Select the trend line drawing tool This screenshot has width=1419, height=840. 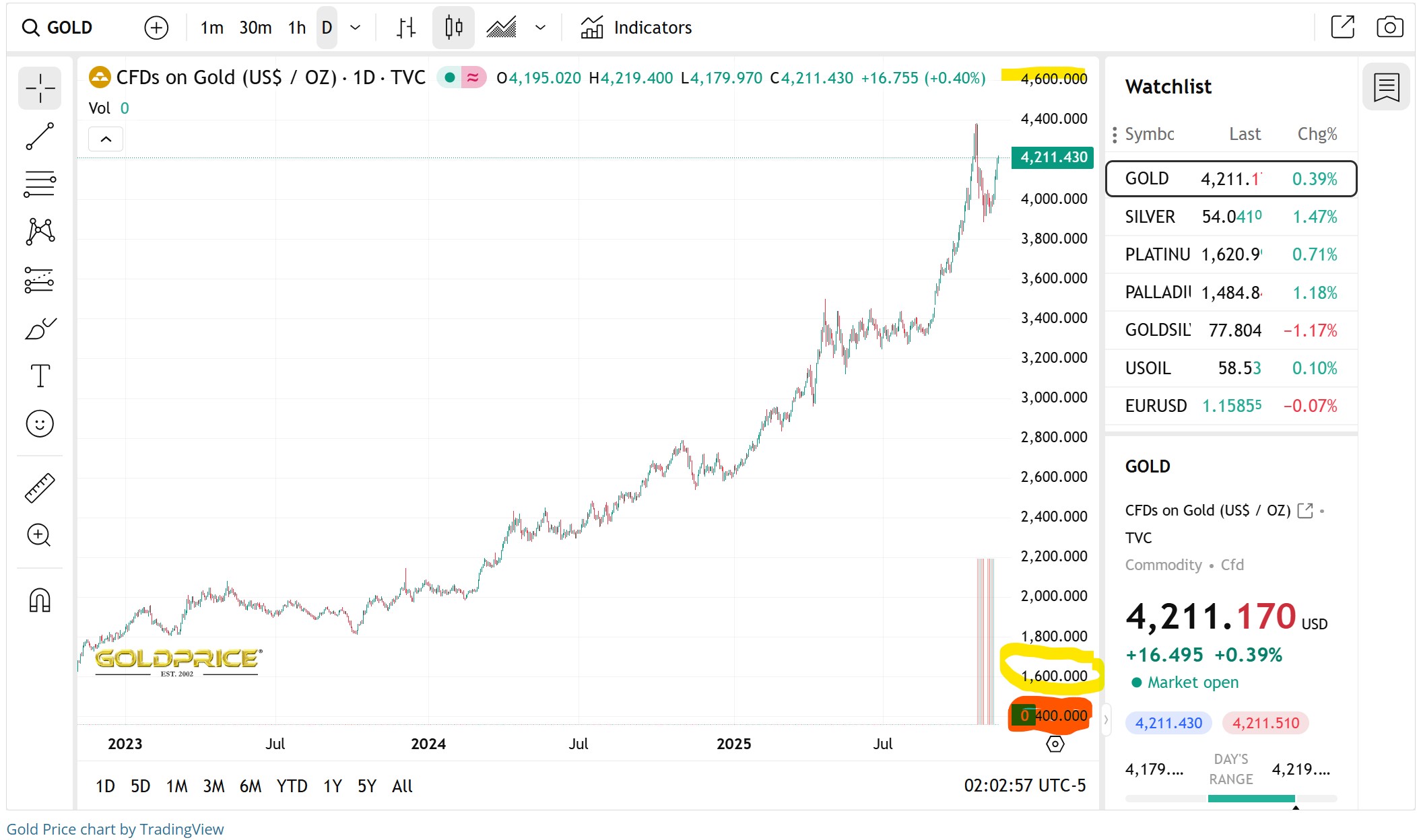coord(40,137)
